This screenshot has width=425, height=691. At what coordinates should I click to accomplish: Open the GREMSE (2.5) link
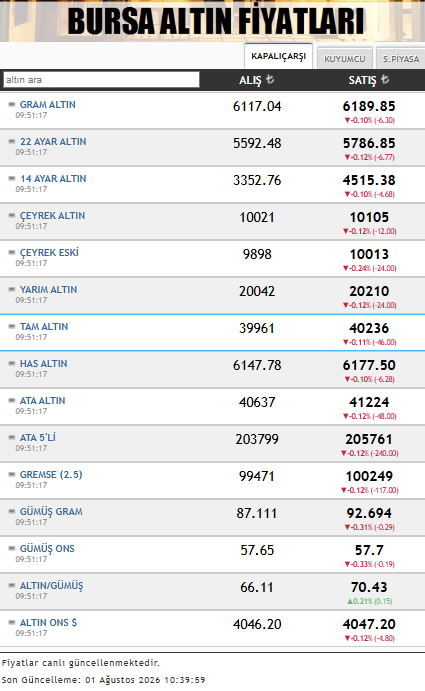(x=51, y=475)
